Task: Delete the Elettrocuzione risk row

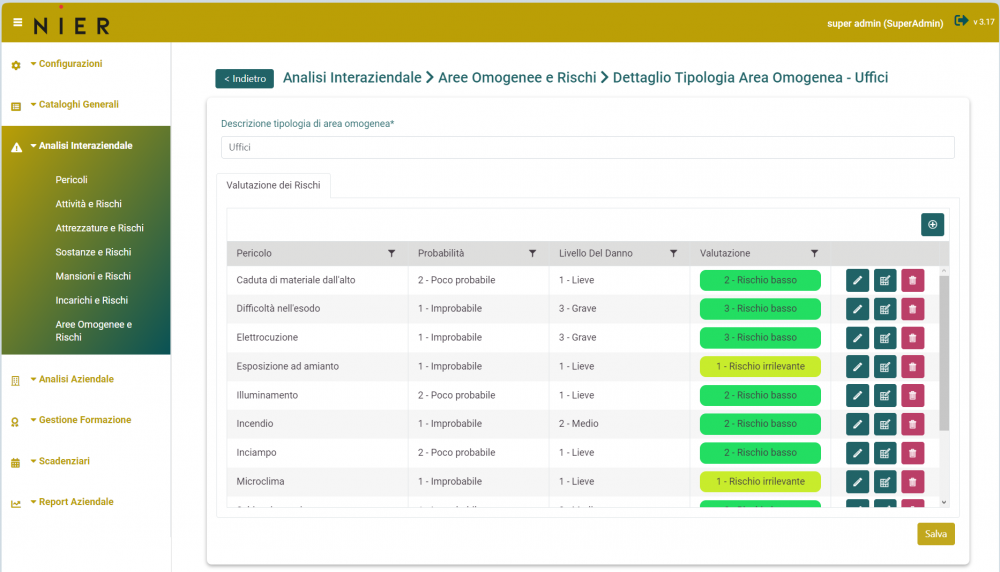Action: 912,338
